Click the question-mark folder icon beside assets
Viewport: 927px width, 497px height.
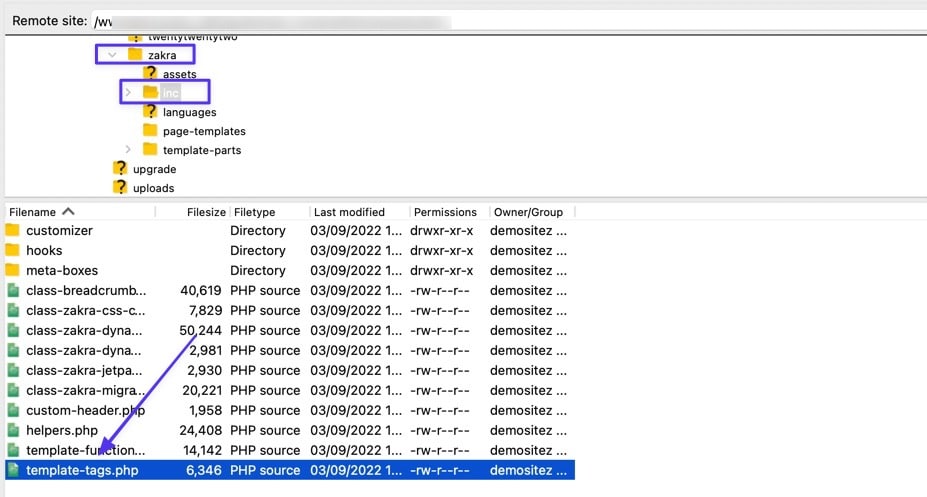(150, 74)
